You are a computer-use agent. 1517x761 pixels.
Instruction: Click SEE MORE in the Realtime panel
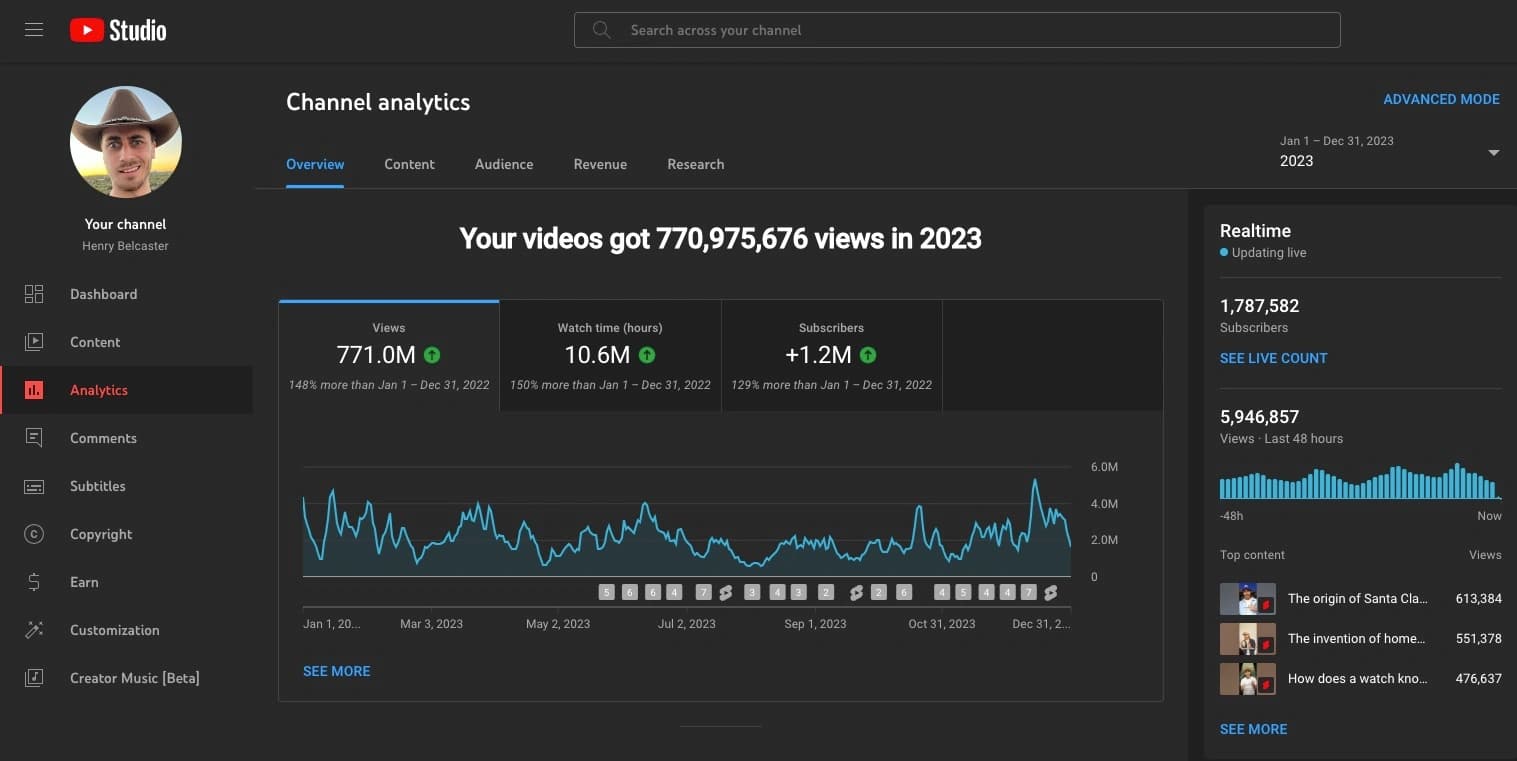tap(1253, 729)
